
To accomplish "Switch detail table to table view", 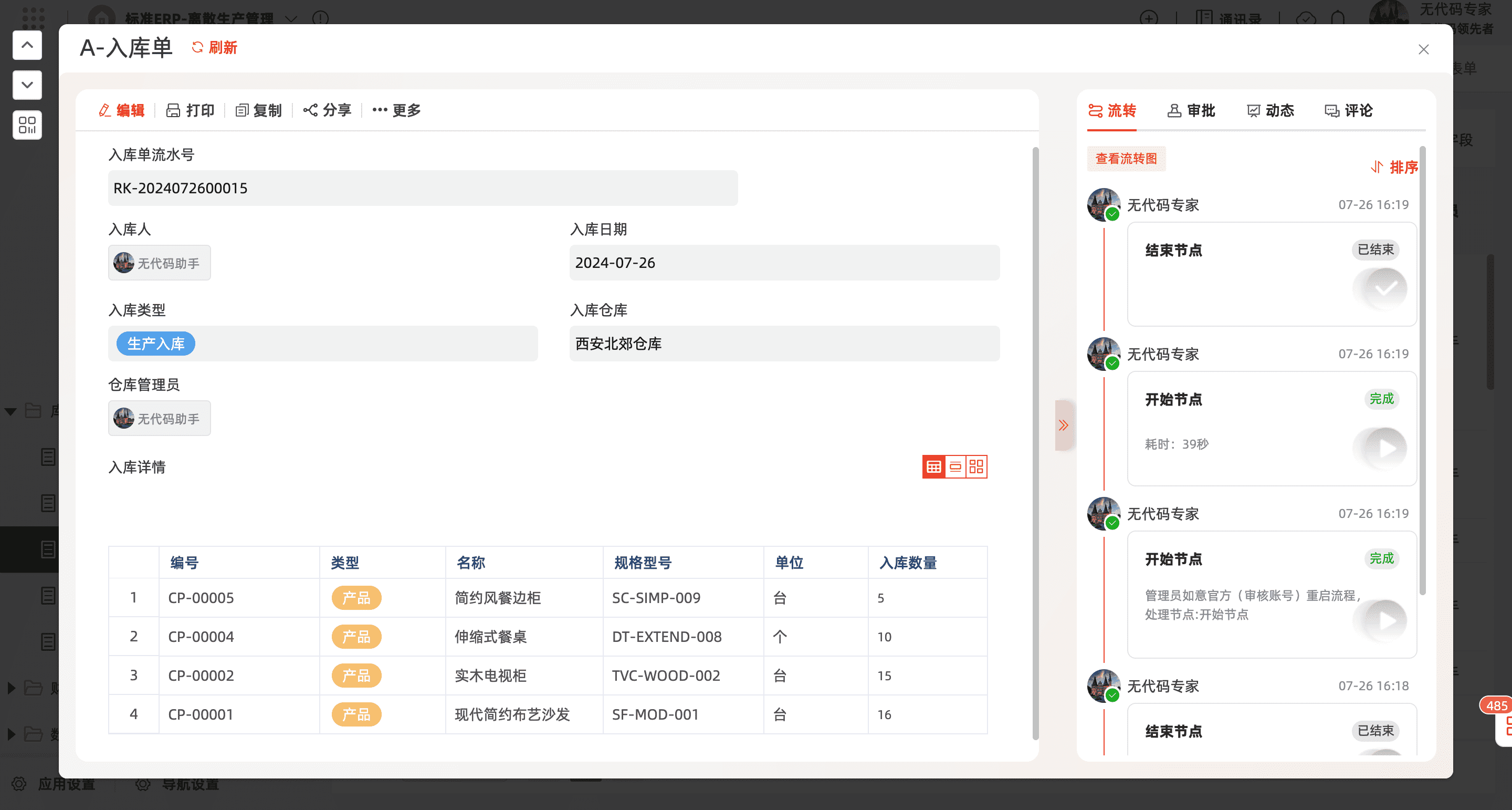I will coord(933,467).
